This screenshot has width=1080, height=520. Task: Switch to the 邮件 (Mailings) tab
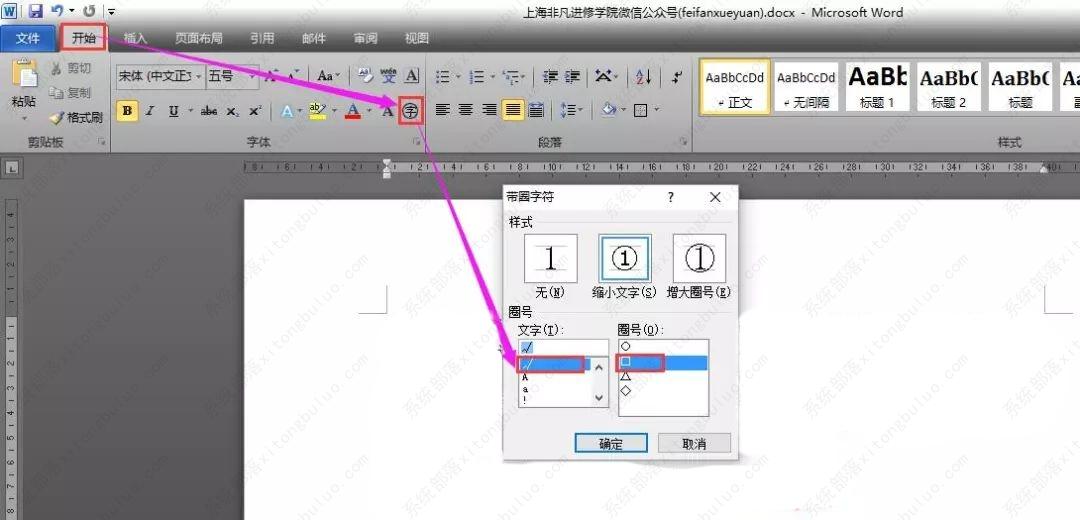[314, 39]
